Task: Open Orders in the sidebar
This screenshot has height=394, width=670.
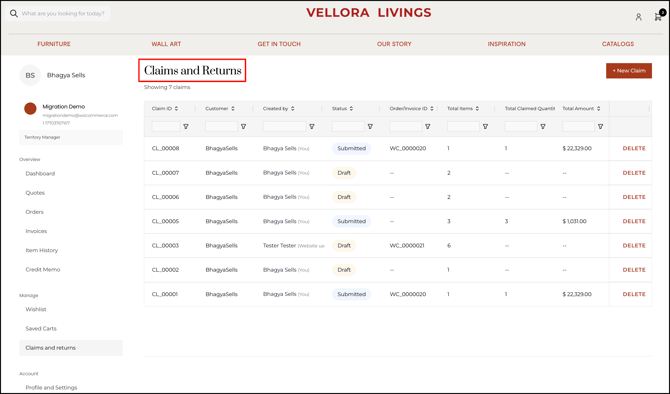Action: pyautogui.click(x=35, y=212)
